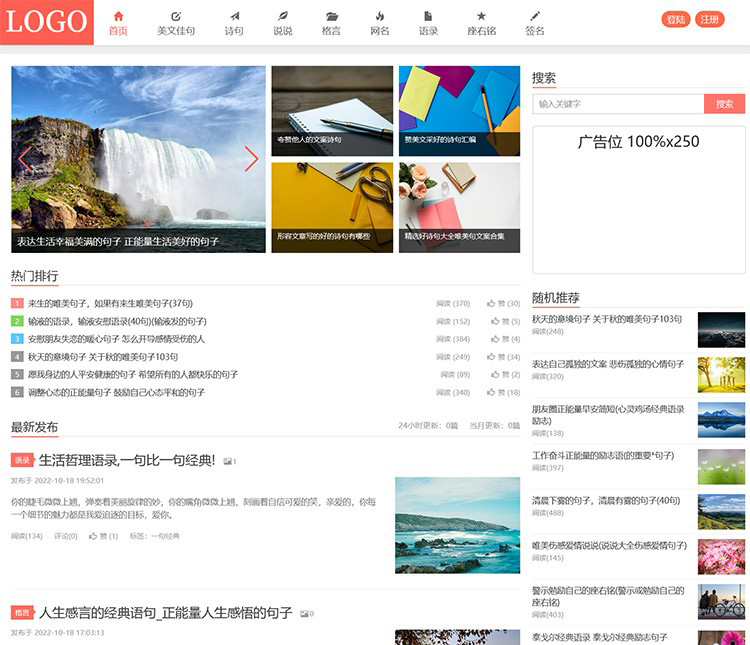
Task: Click the LOGO in the header
Action: click(46, 22)
